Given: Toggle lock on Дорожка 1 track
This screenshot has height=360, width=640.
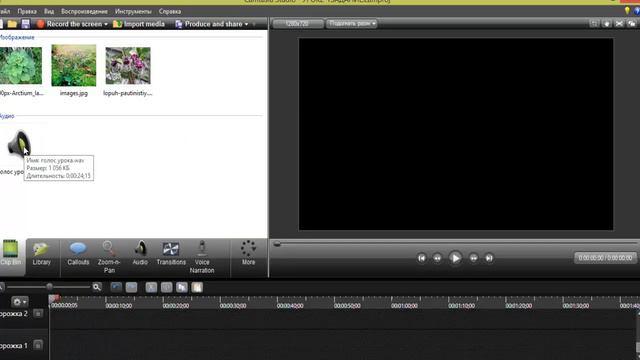Looking at the screenshot, I should point(38,345).
